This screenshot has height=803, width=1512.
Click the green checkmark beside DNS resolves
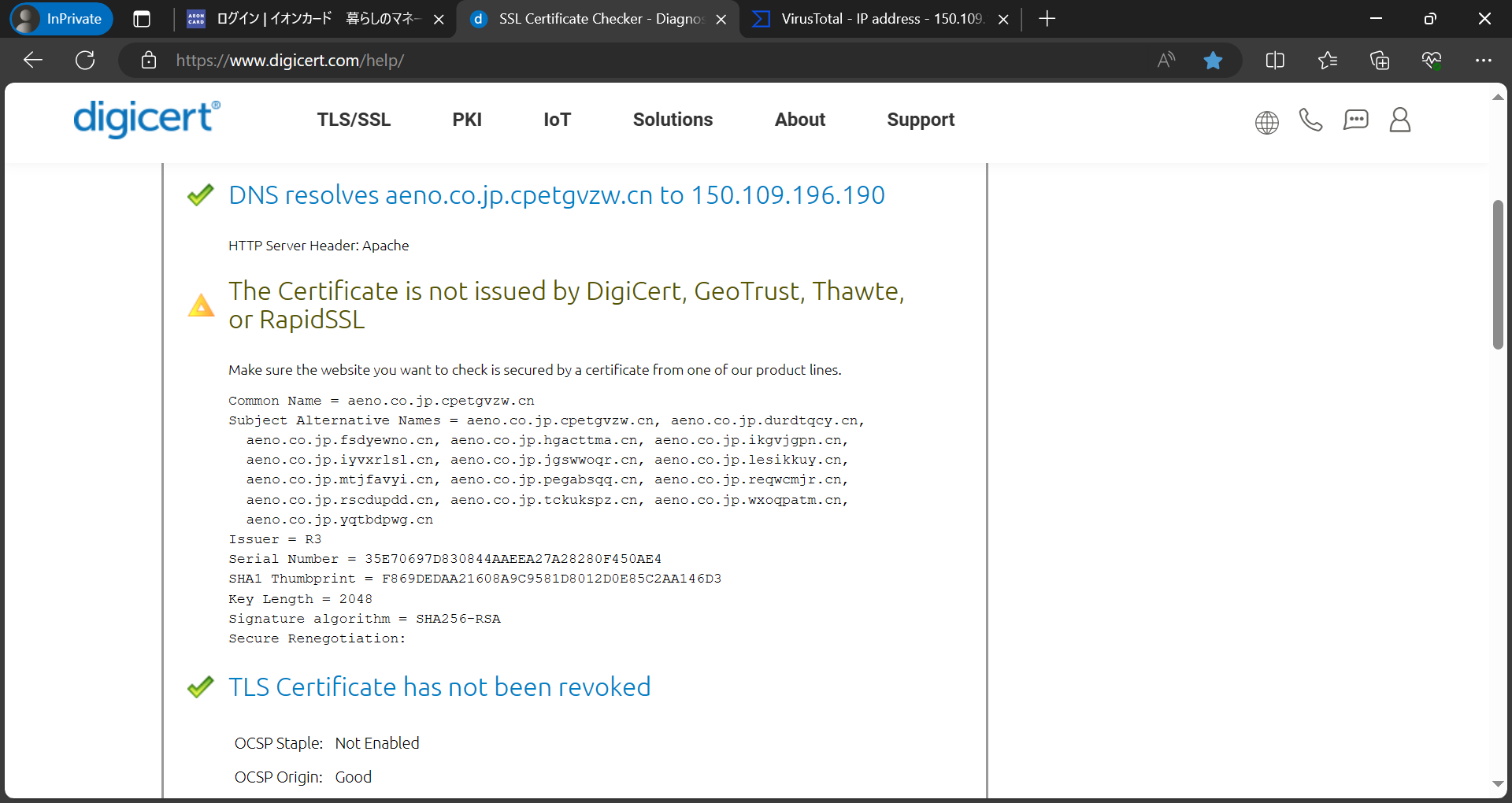tap(201, 194)
